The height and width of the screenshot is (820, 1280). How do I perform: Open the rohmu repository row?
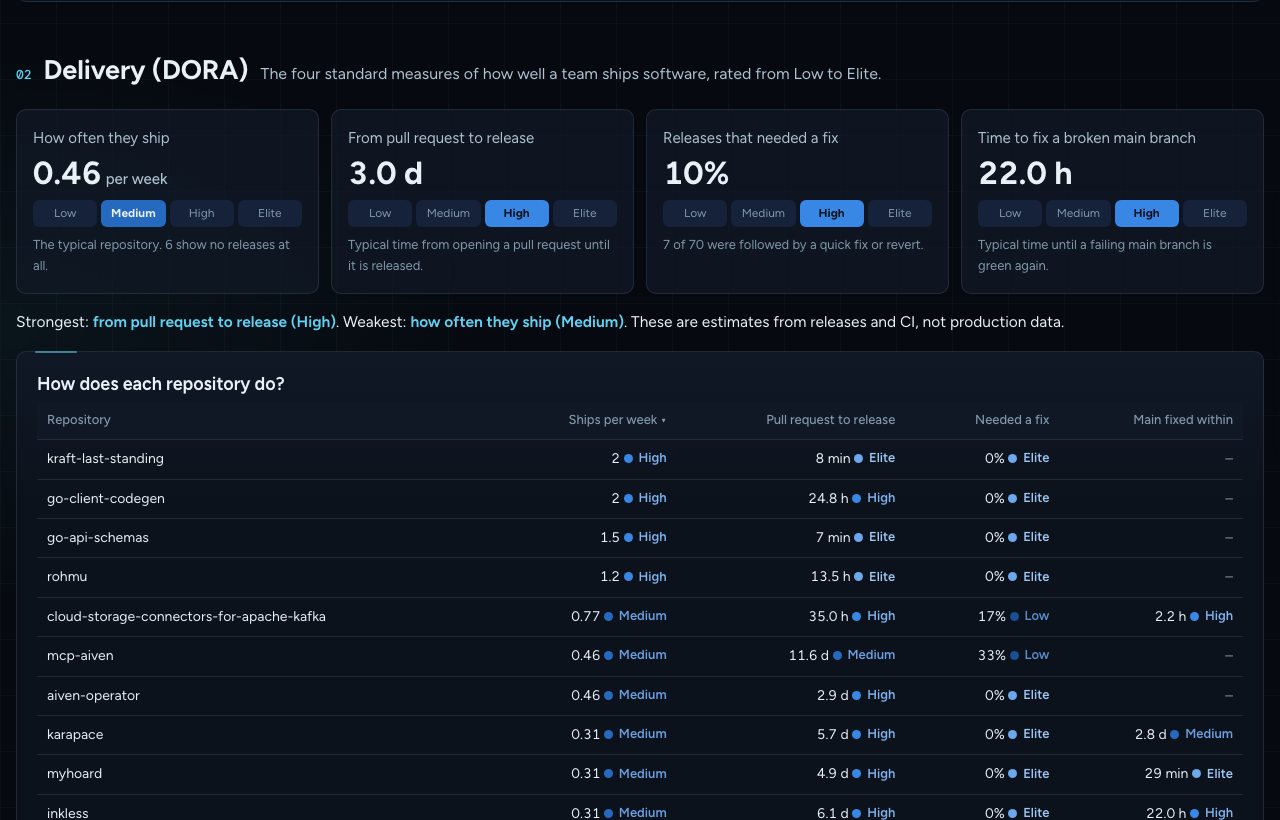click(640, 577)
